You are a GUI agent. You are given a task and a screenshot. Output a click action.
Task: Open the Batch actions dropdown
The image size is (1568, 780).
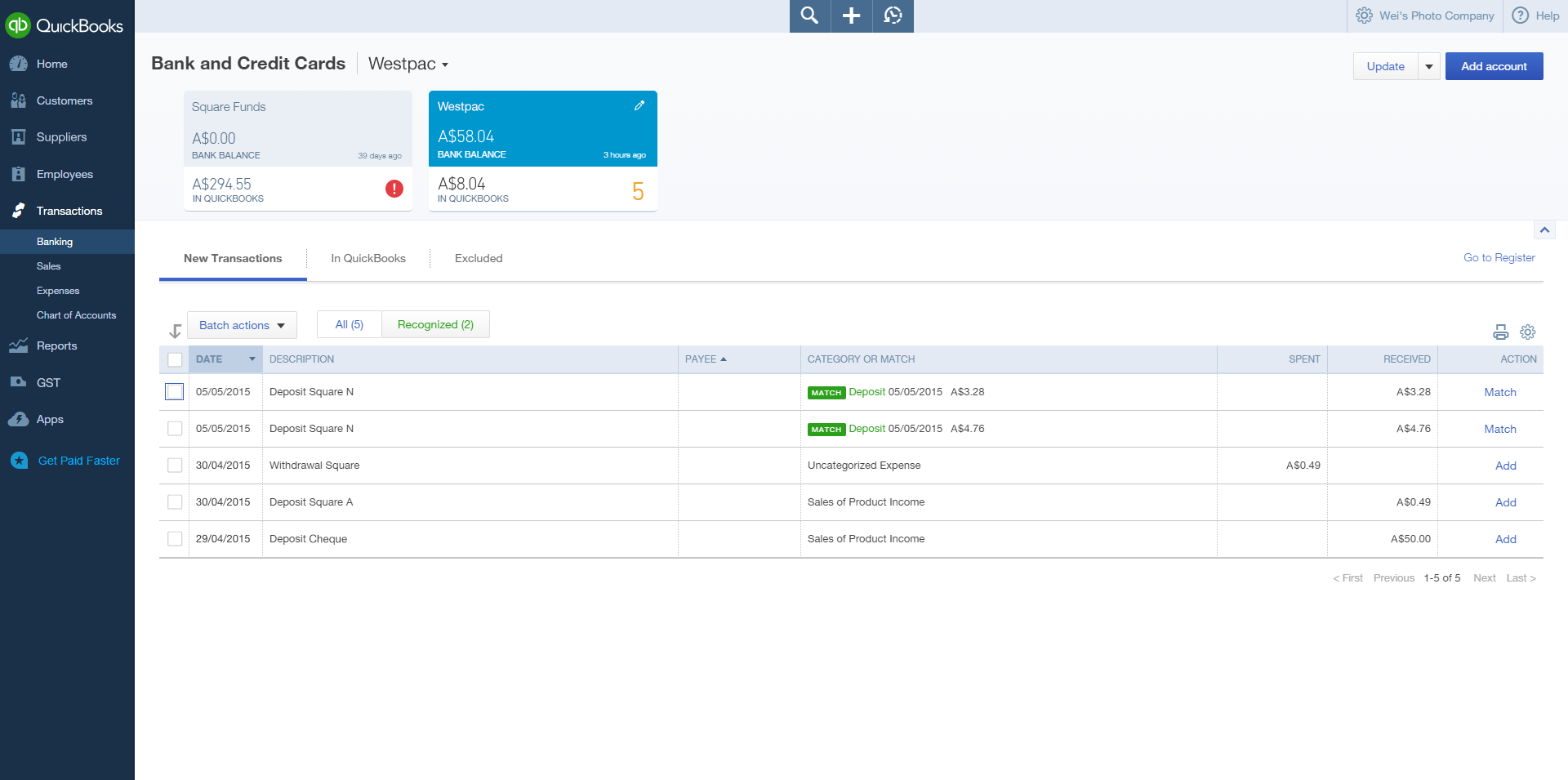coord(241,324)
